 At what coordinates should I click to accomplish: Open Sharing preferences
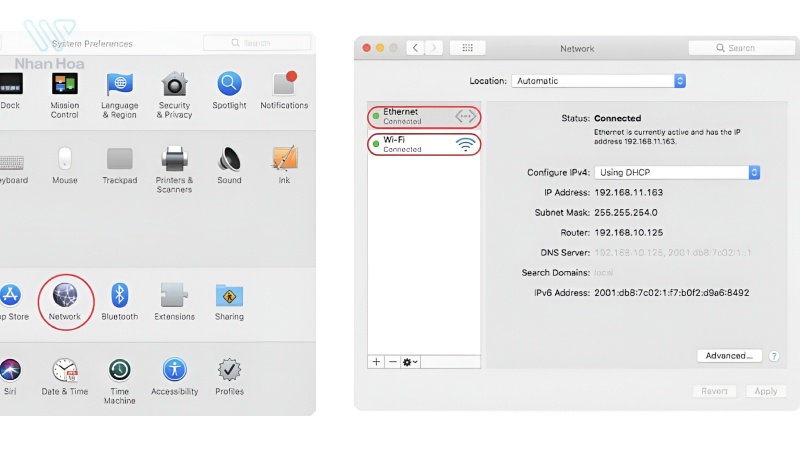click(229, 302)
